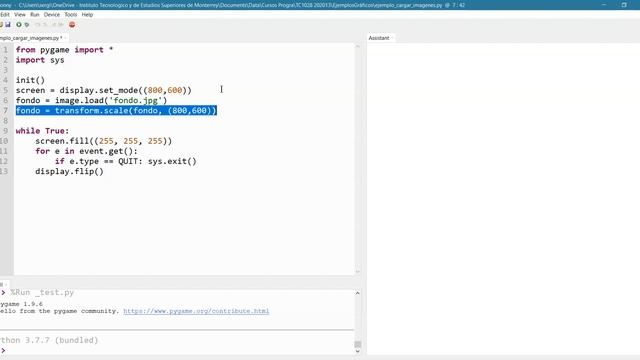The width and height of the screenshot is (640, 360).
Task: Click the shell scrollbar thumb
Action: (358, 344)
